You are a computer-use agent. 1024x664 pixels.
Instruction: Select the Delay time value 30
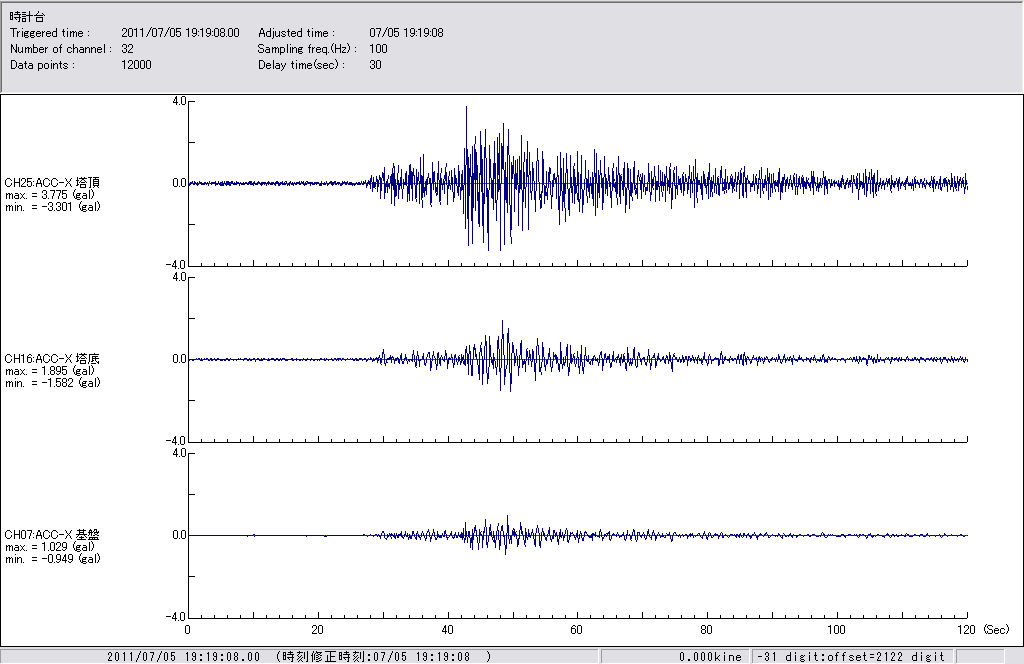pyautogui.click(x=375, y=65)
